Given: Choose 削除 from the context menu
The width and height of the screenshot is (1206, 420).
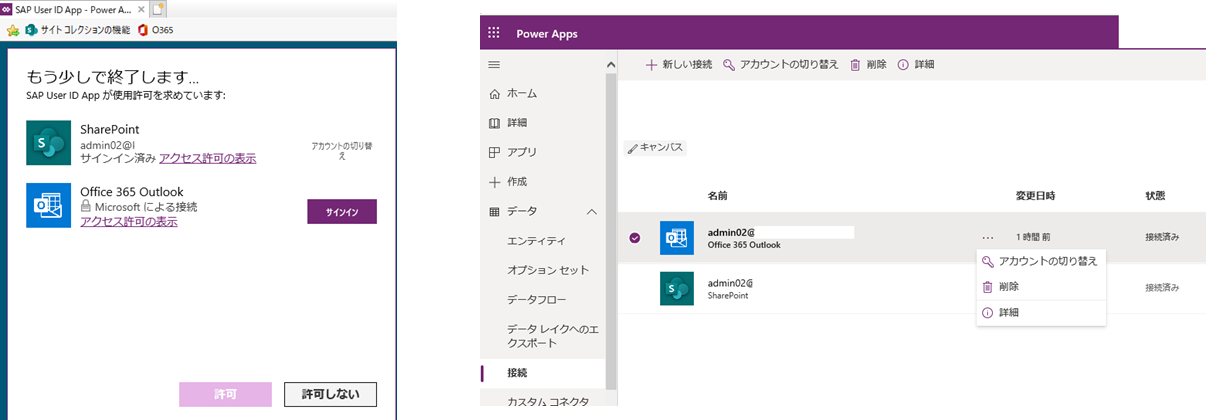Looking at the screenshot, I should pos(1040,286).
